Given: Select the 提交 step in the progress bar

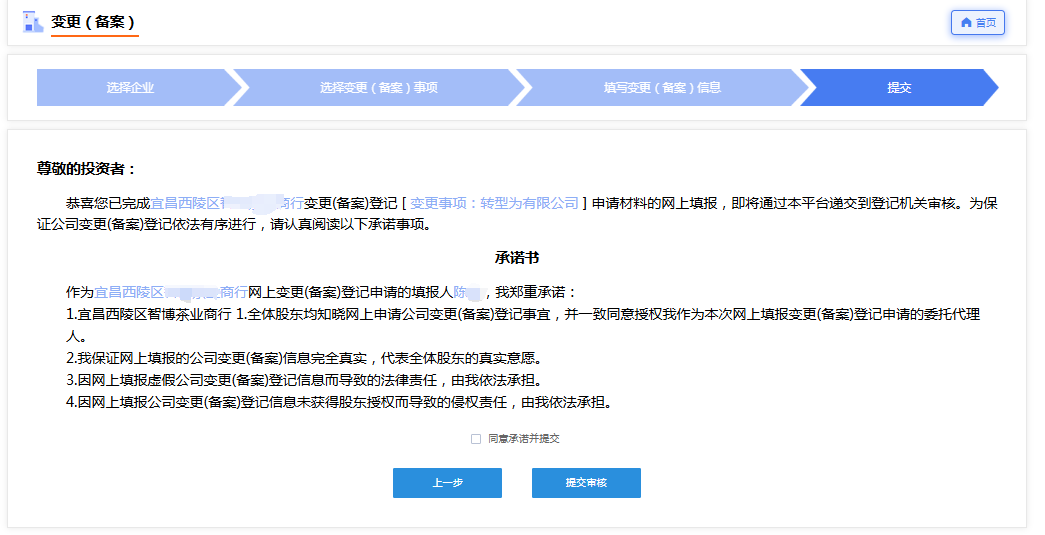Looking at the screenshot, I should coord(899,88).
